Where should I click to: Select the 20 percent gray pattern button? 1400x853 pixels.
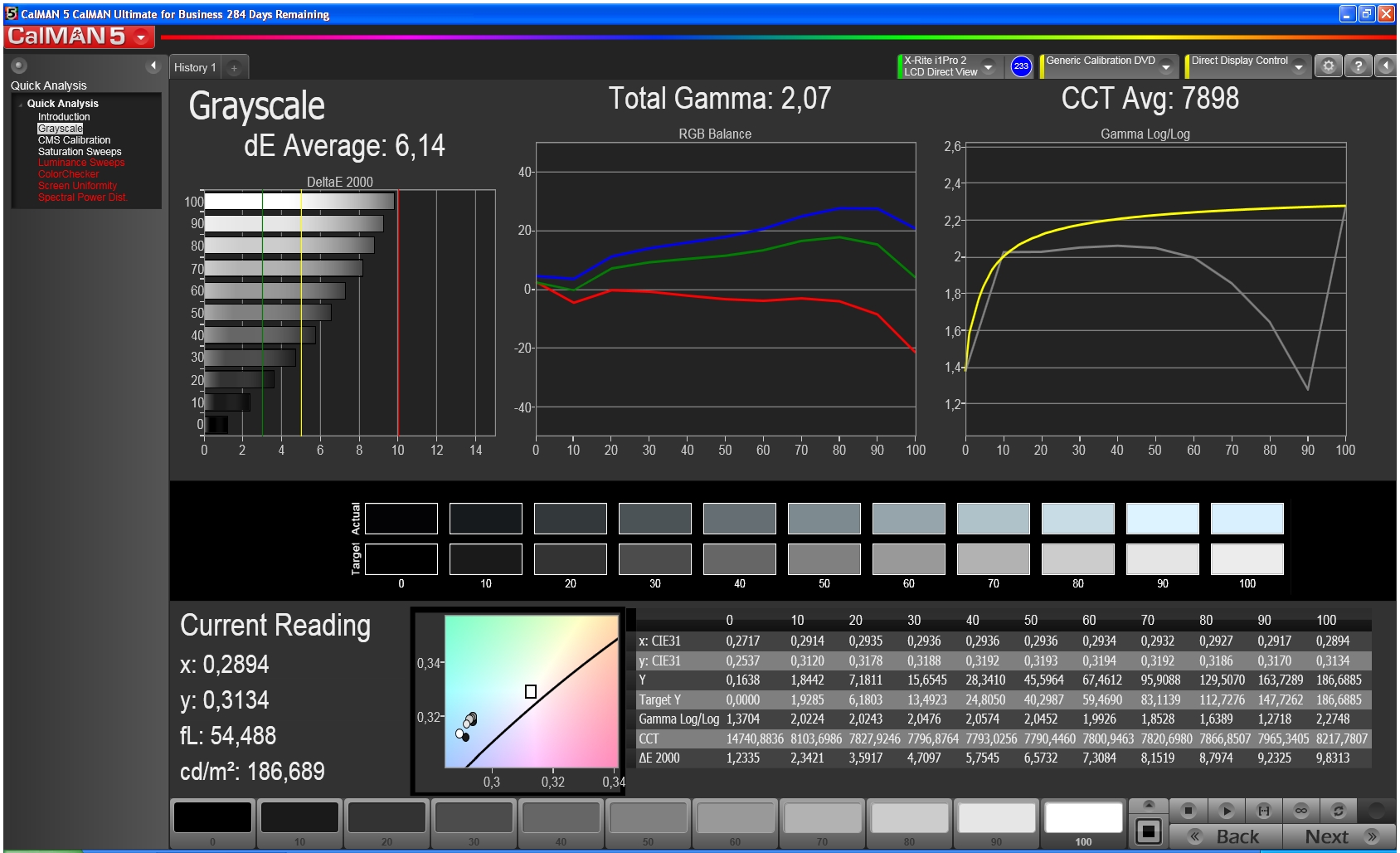(386, 823)
